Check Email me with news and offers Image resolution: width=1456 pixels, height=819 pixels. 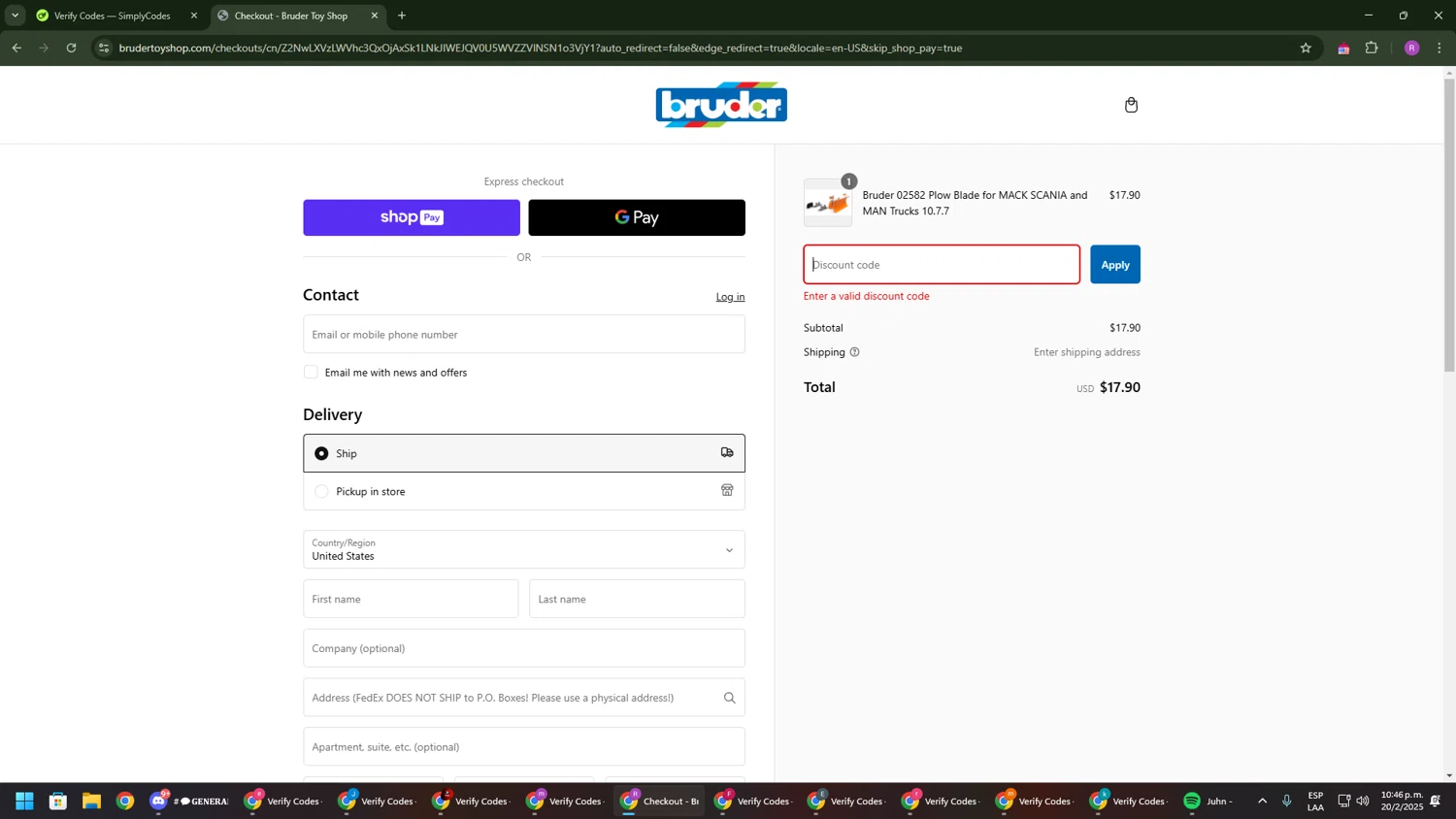[311, 372]
